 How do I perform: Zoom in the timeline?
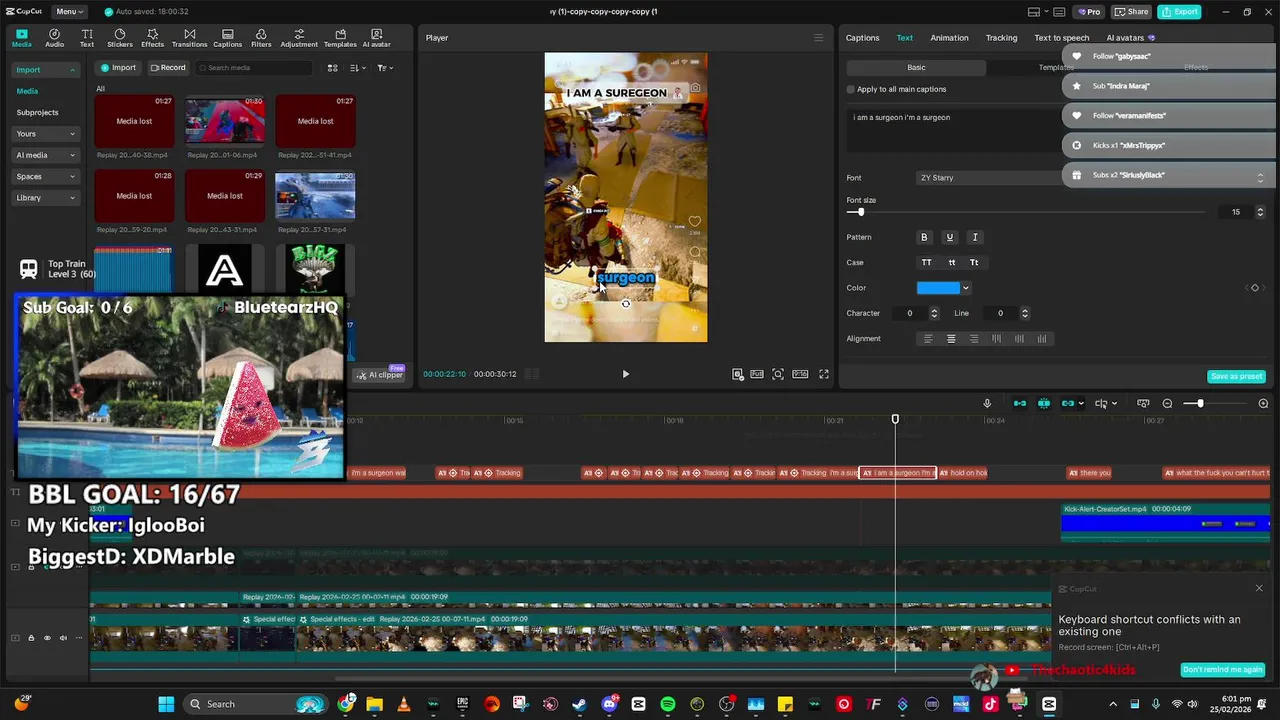pyautogui.click(x=1263, y=403)
